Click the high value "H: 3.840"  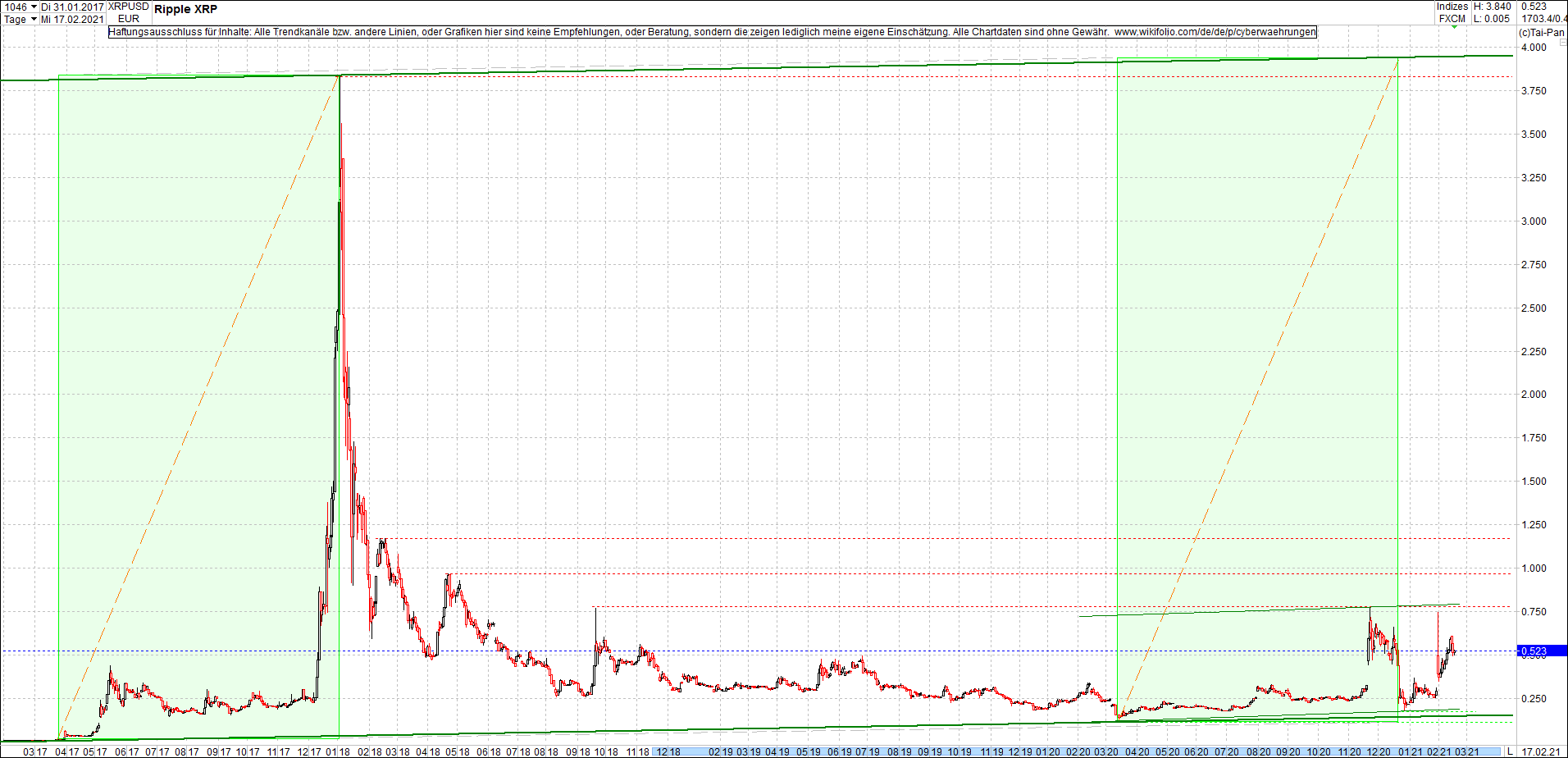point(1492,6)
